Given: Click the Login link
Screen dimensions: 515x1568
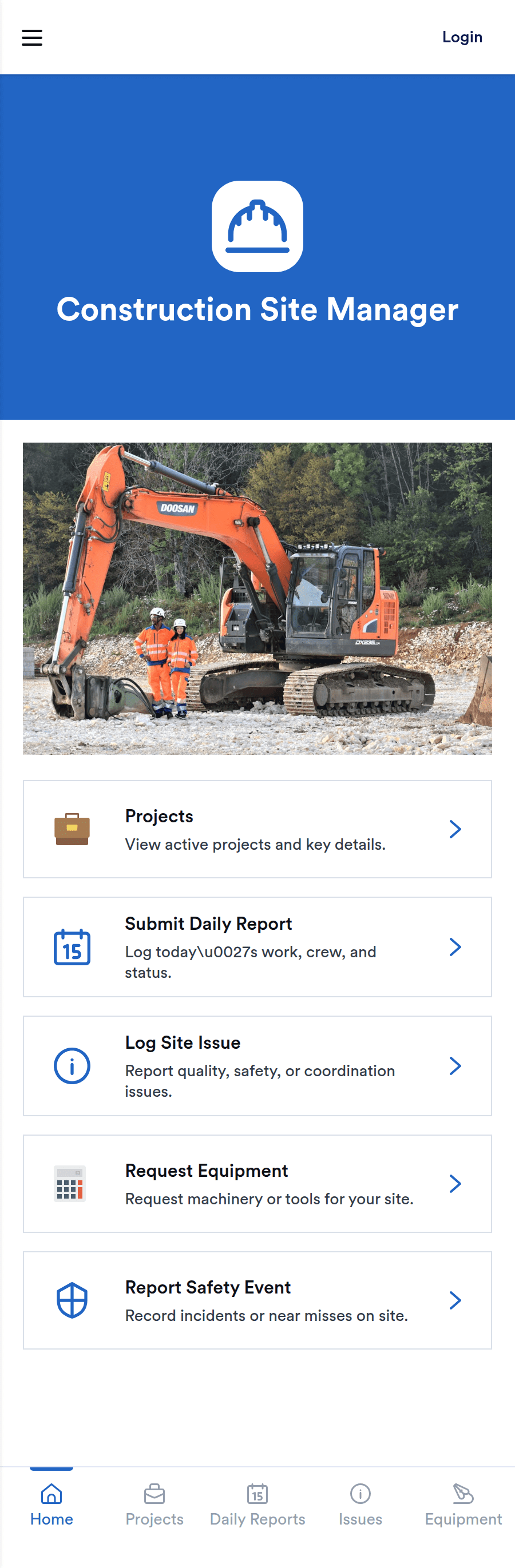Looking at the screenshot, I should click(462, 37).
